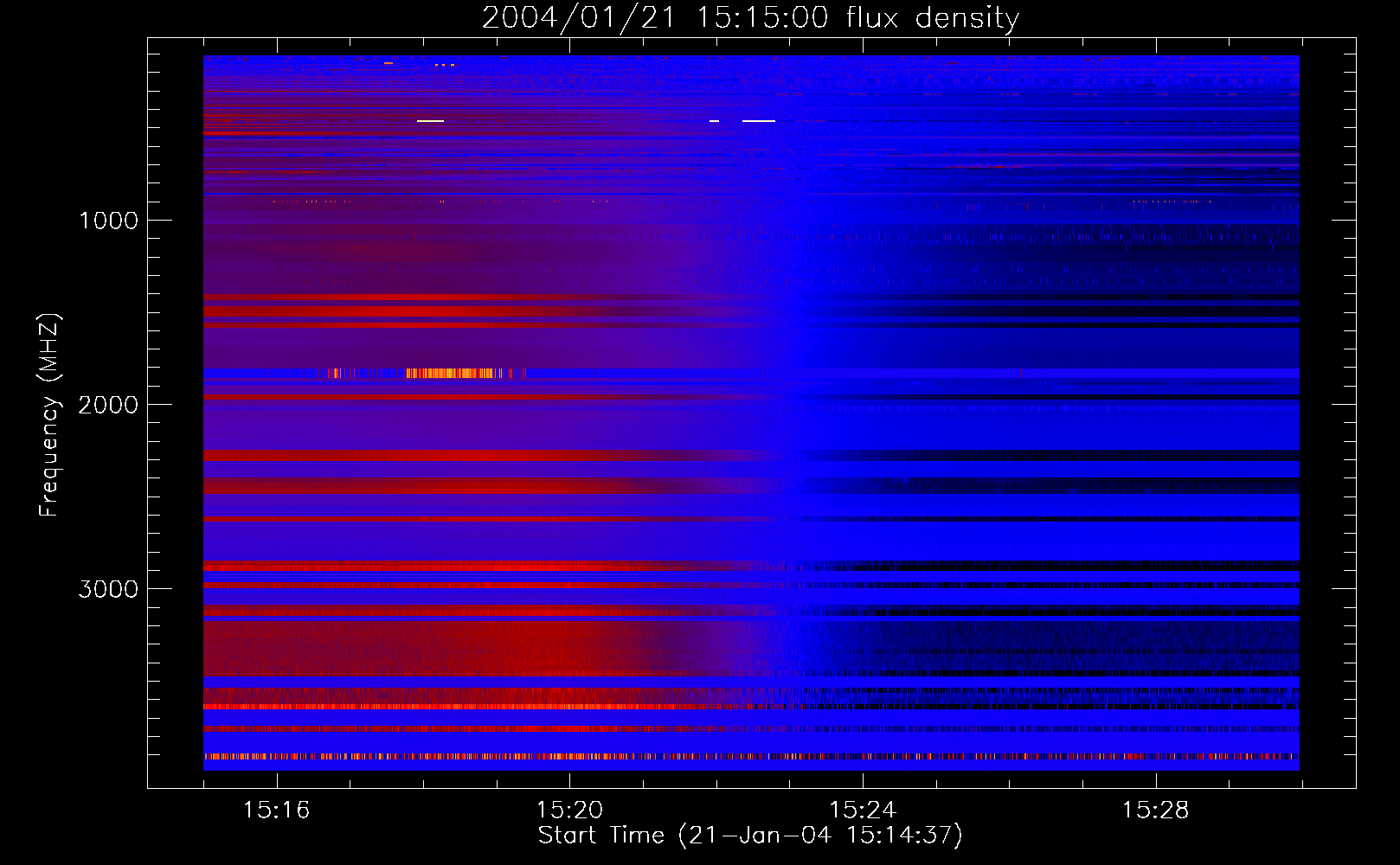Click the longest white dash left of 15:23
1400x865 pixels.
coord(759,121)
